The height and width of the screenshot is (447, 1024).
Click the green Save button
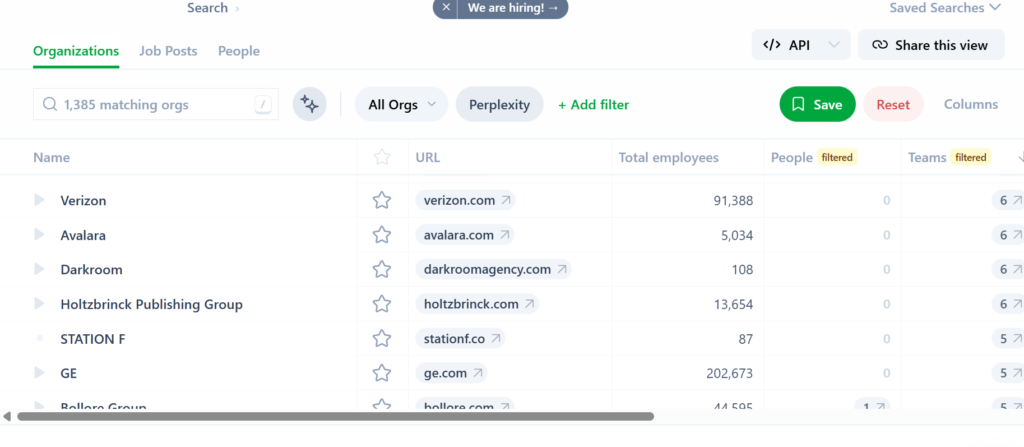click(x=817, y=104)
